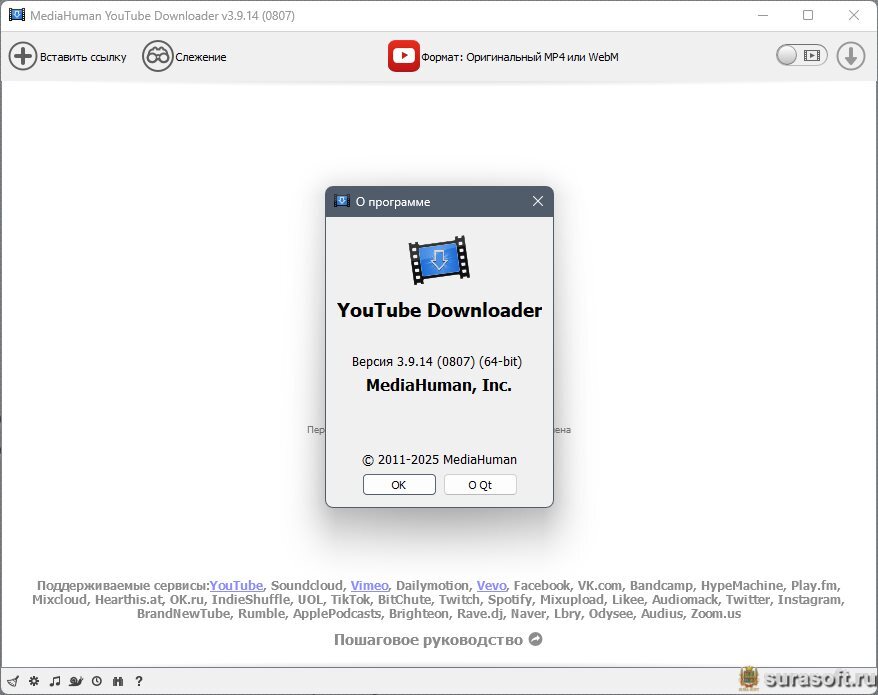Click the Версия 3.9.14 (0807) (64-bit) text
This screenshot has height=695, width=878.
[437, 362]
